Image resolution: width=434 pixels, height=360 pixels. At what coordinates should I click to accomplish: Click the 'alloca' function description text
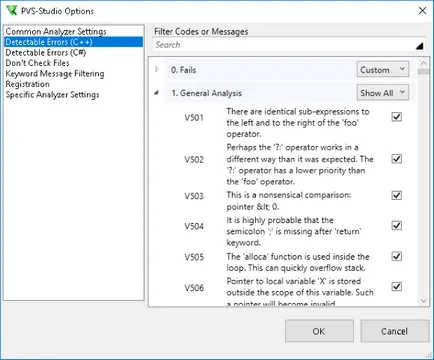pyautogui.click(x=298, y=262)
